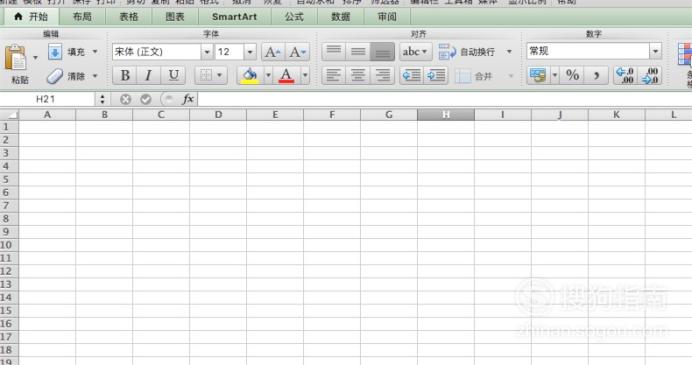The image size is (692, 365).
Task: Open the Paste options arrow
Action: [x=35, y=57]
